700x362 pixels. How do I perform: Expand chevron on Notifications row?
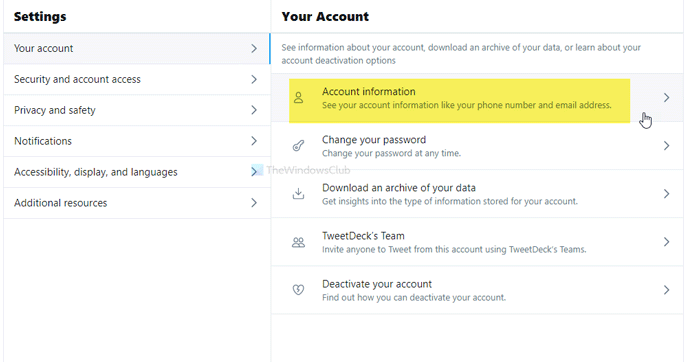[x=254, y=141]
